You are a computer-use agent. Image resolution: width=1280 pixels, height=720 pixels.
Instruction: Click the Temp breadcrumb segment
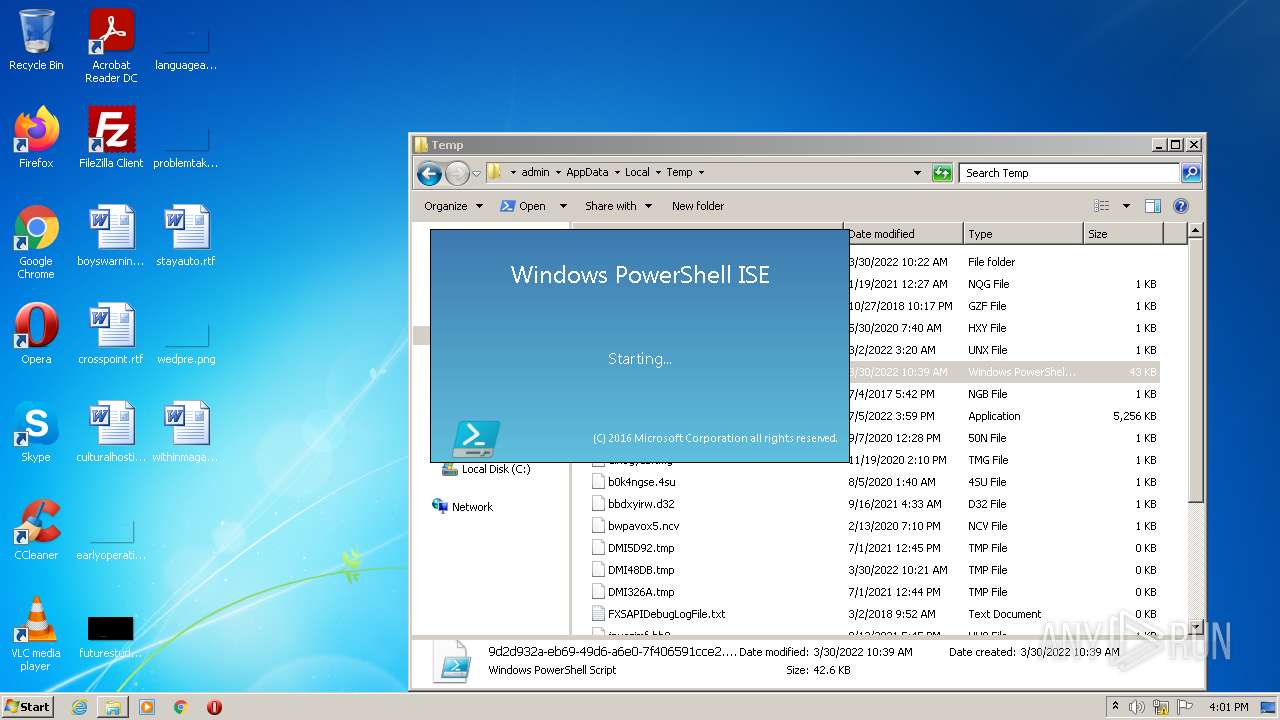click(x=679, y=173)
